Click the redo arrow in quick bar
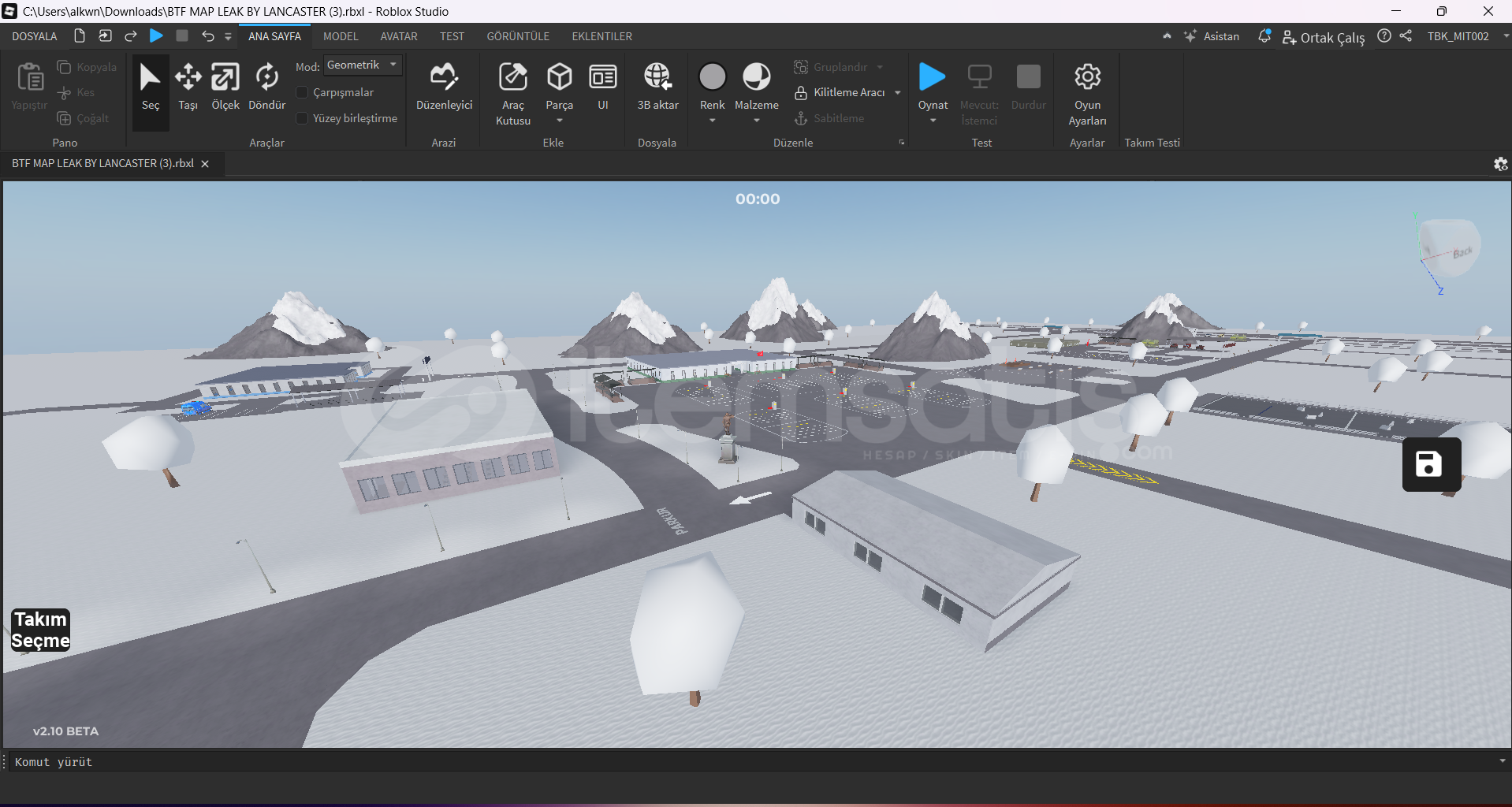Image resolution: width=1512 pixels, height=807 pixels. pyautogui.click(x=131, y=35)
